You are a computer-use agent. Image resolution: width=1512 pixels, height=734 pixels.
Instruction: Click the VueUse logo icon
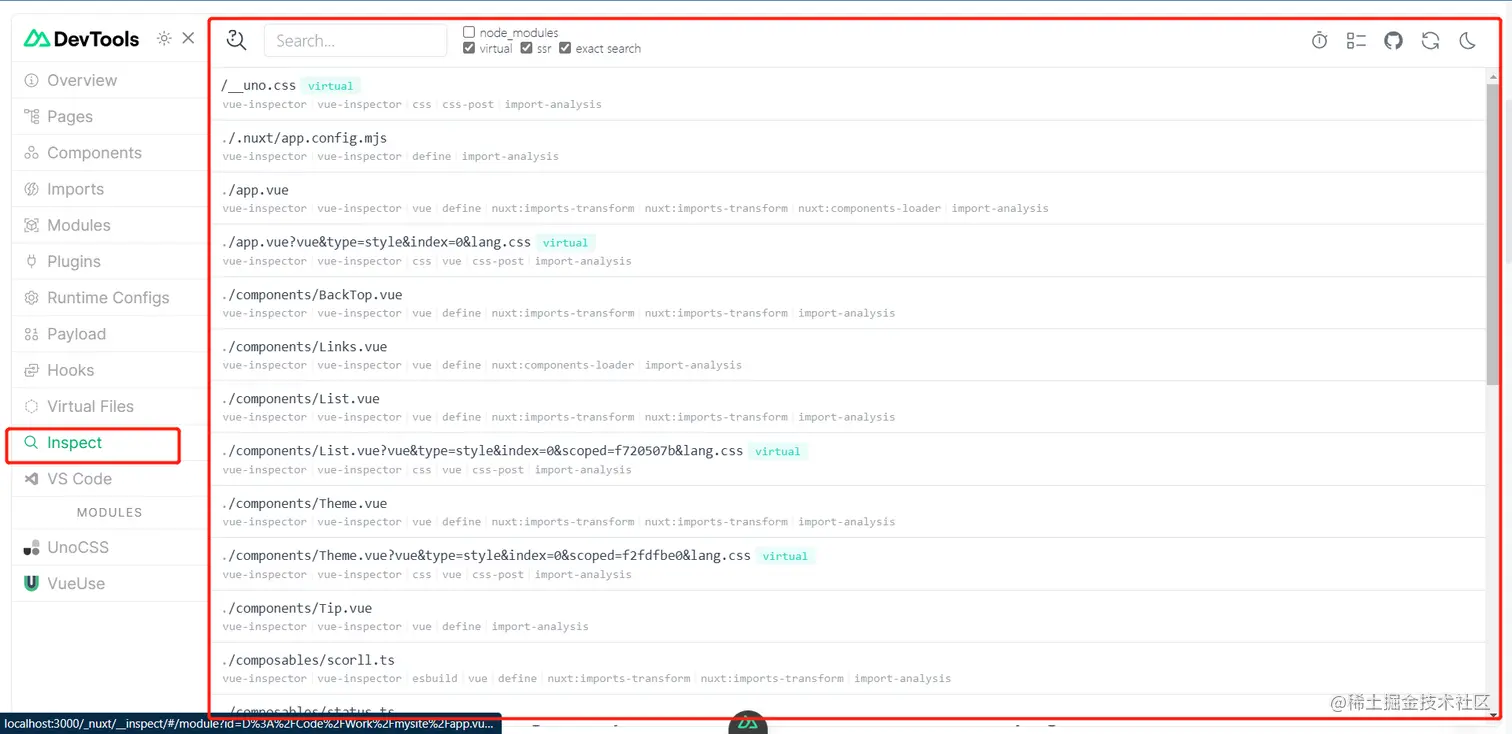[32, 583]
